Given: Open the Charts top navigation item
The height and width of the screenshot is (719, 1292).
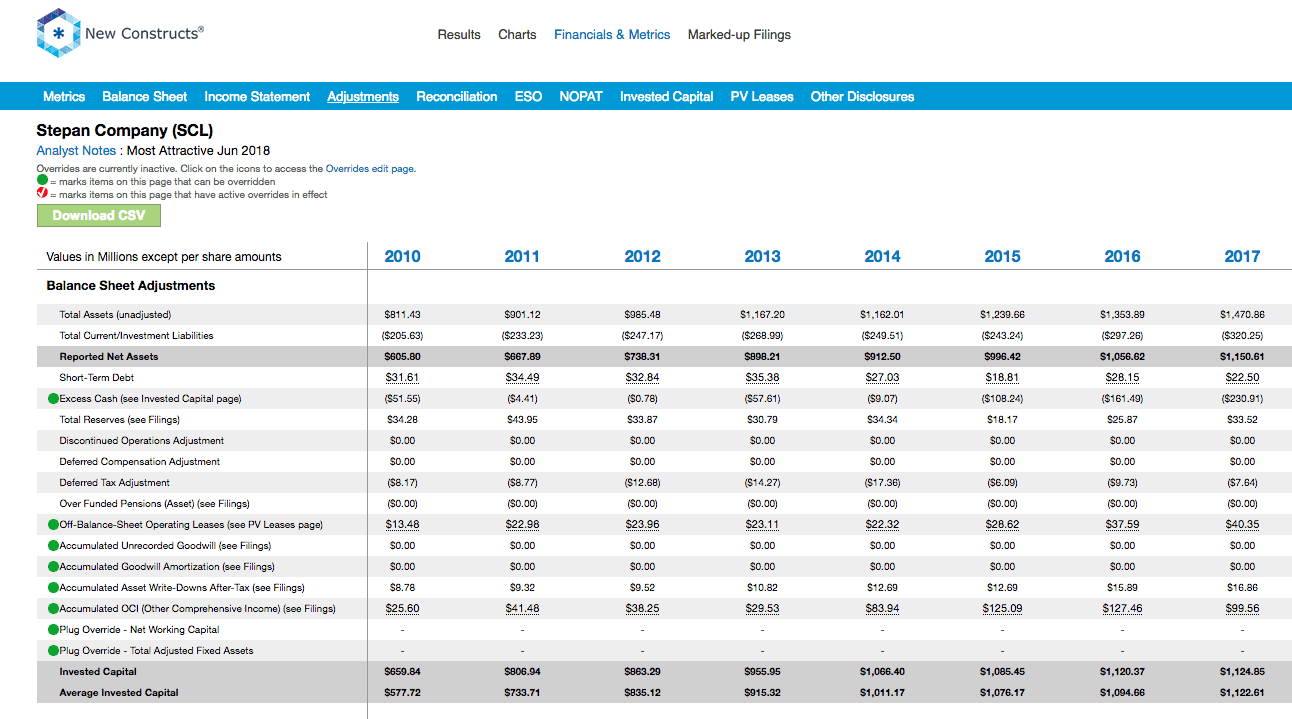Looking at the screenshot, I should tap(517, 35).
